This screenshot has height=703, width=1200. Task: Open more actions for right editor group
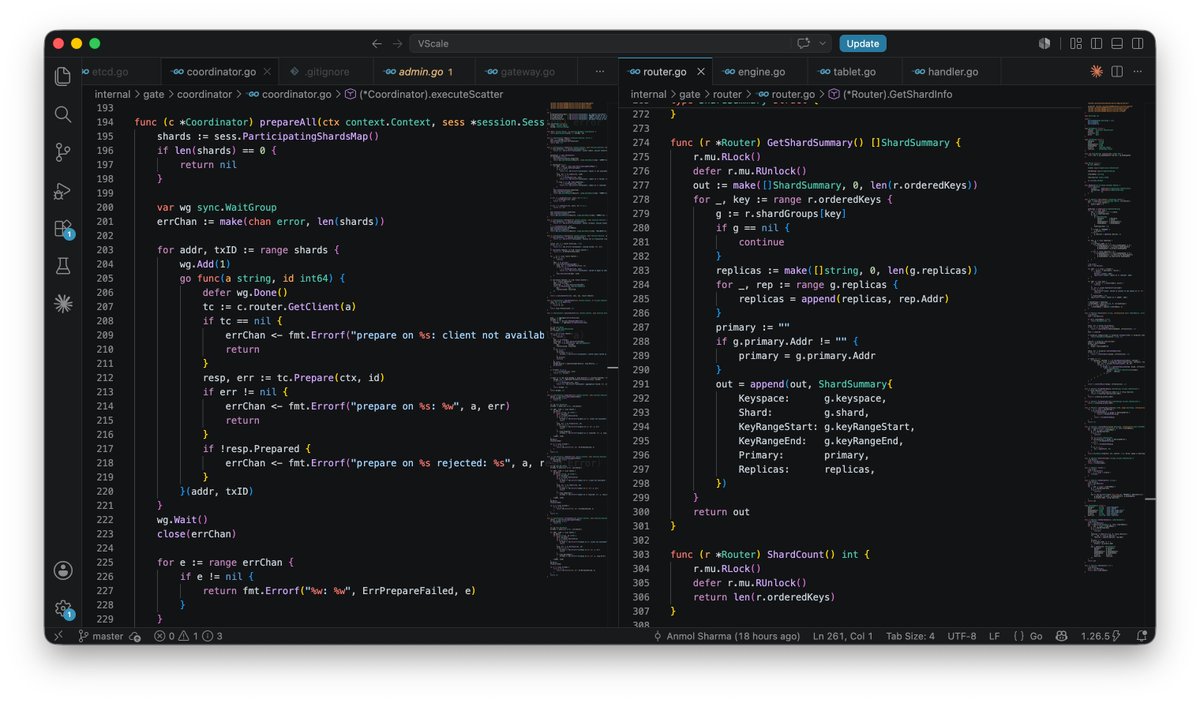click(1139, 72)
